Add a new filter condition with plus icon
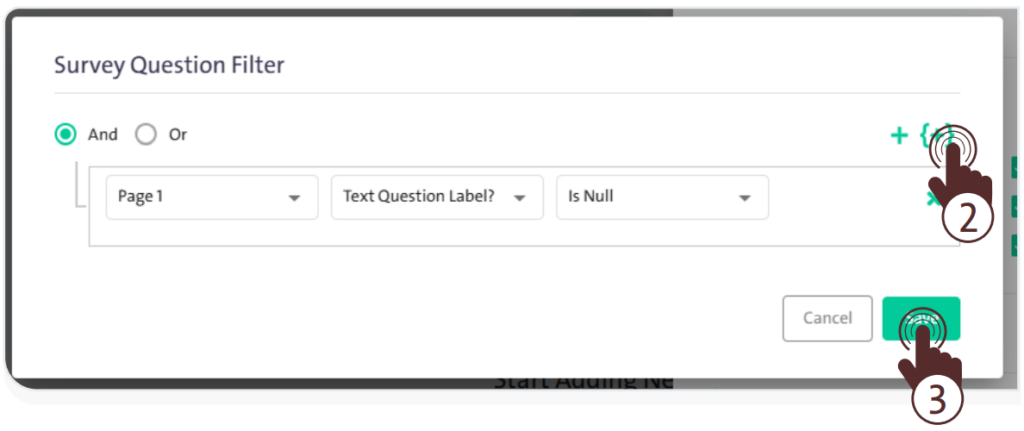The width and height of the screenshot is (1024, 431). (x=899, y=135)
